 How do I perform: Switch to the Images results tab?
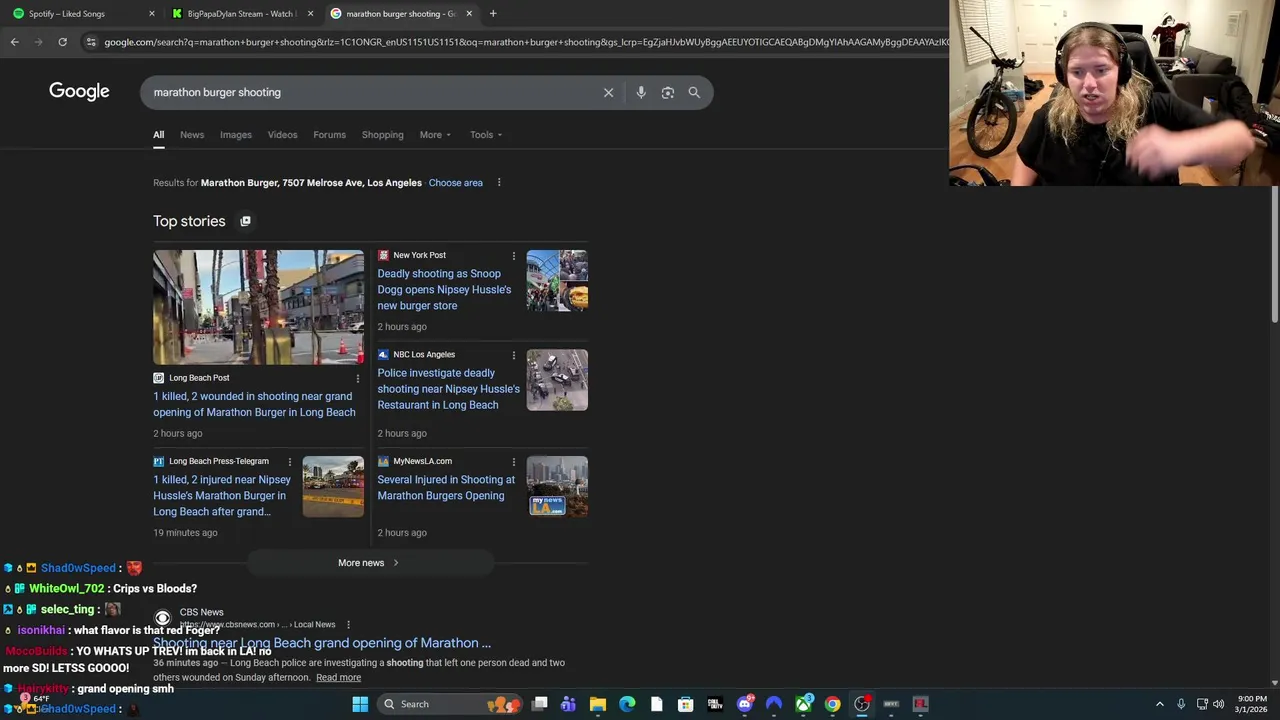point(236,135)
